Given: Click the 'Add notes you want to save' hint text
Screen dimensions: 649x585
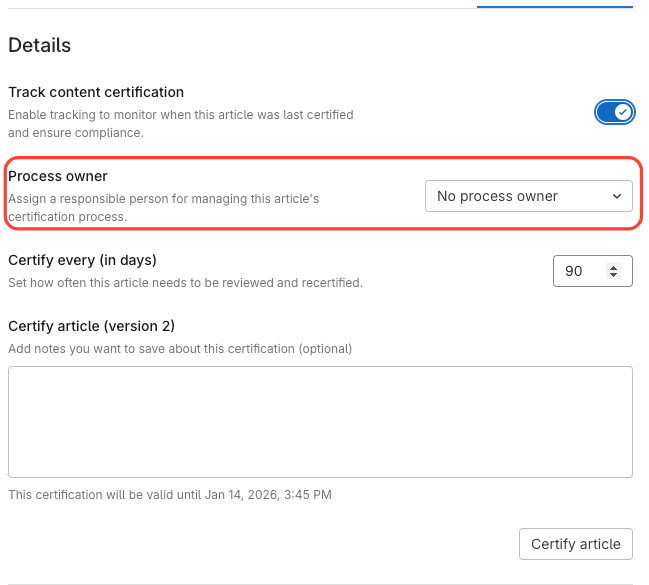Looking at the screenshot, I should pyautogui.click(x=180, y=349).
